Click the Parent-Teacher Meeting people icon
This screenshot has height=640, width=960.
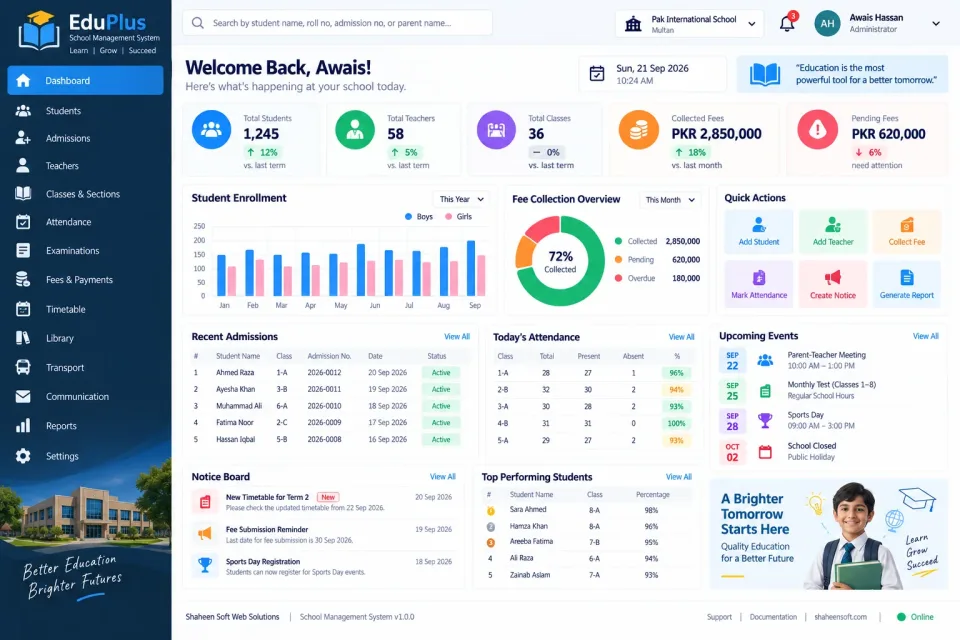pyautogui.click(x=765, y=360)
